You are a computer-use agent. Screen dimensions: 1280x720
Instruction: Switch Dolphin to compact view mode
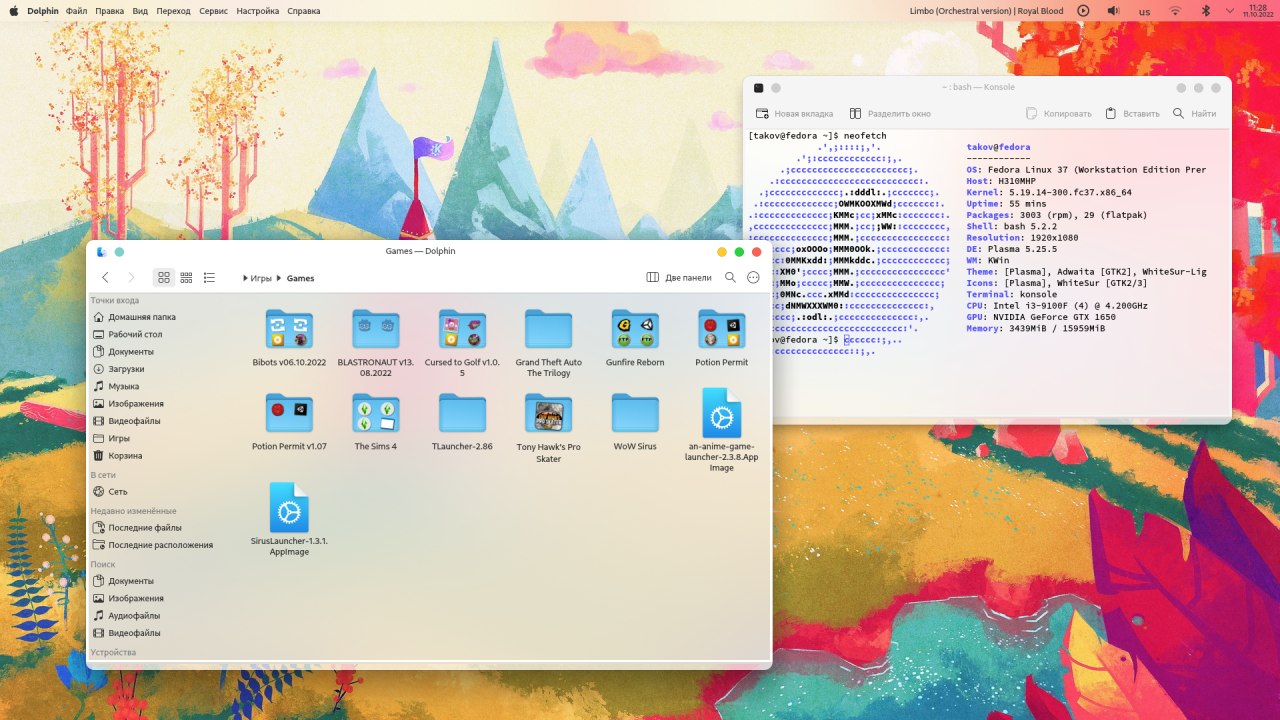tap(186, 277)
